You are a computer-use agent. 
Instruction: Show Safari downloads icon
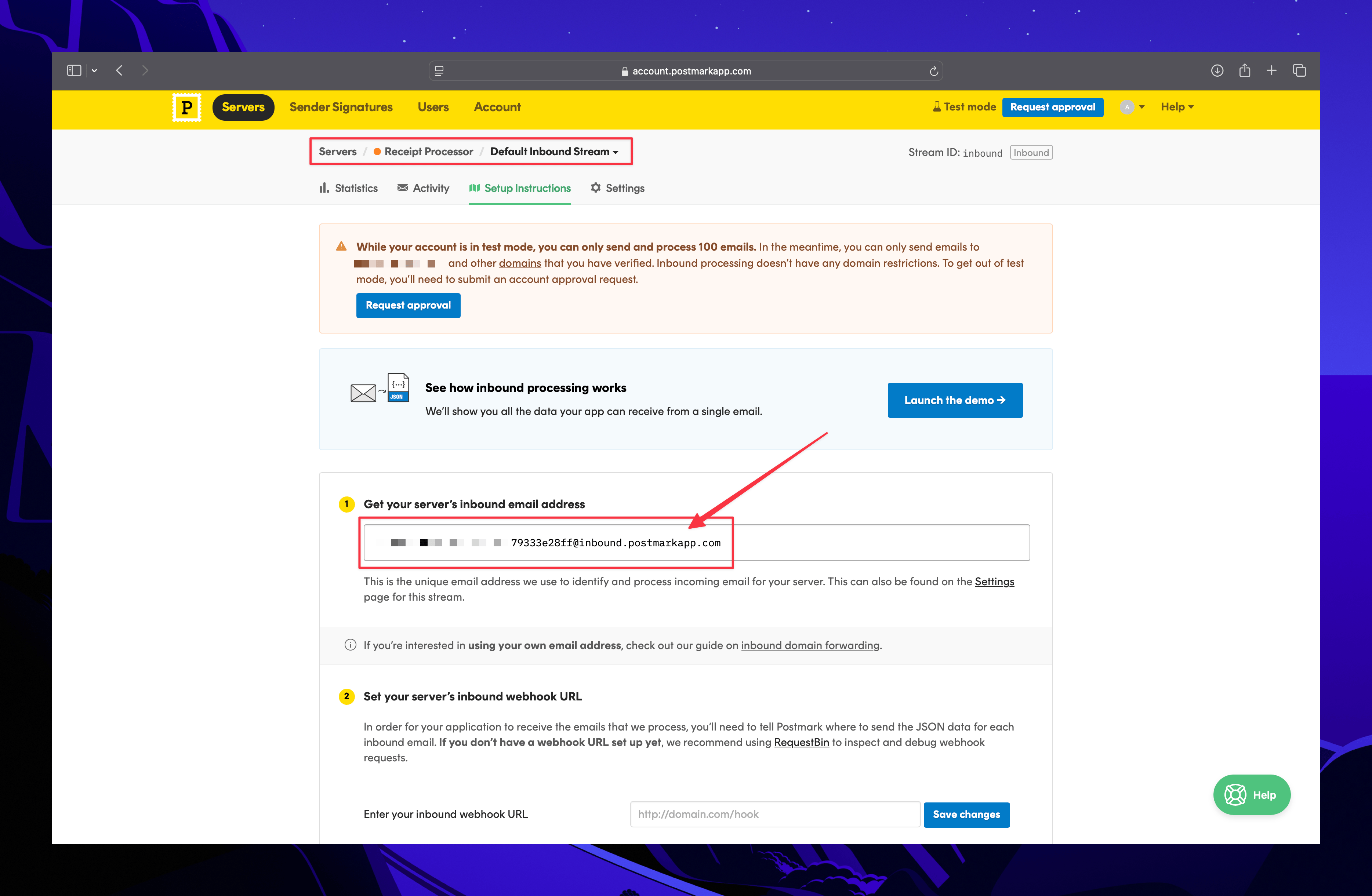pyautogui.click(x=1217, y=70)
